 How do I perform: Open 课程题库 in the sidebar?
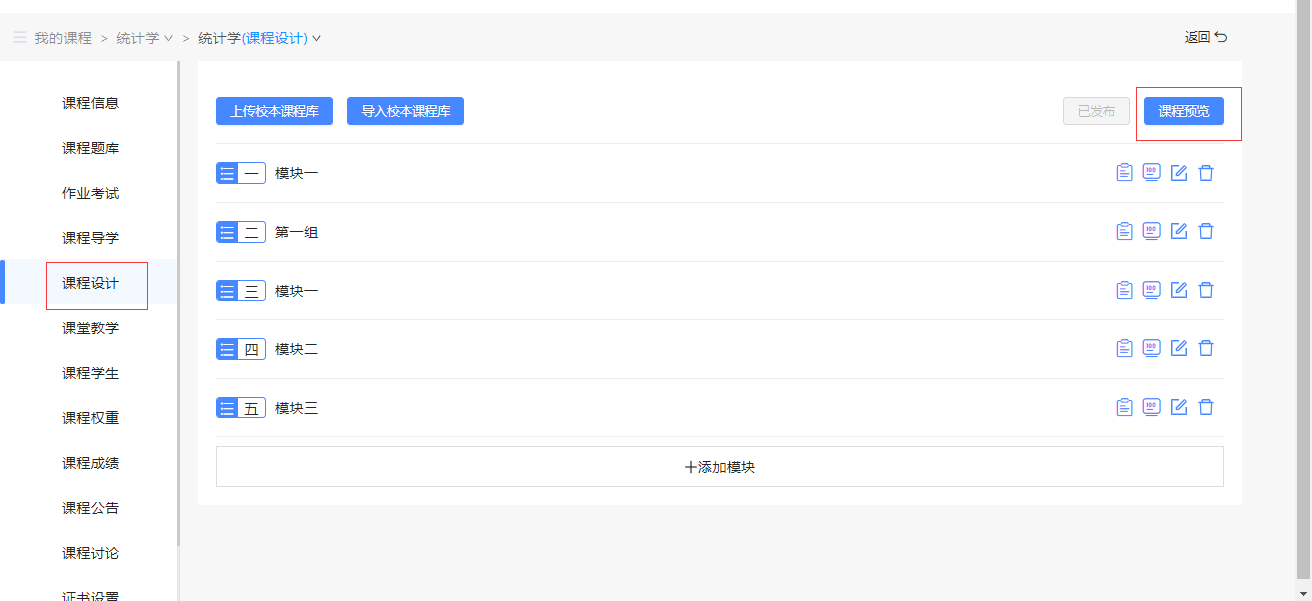coord(90,148)
